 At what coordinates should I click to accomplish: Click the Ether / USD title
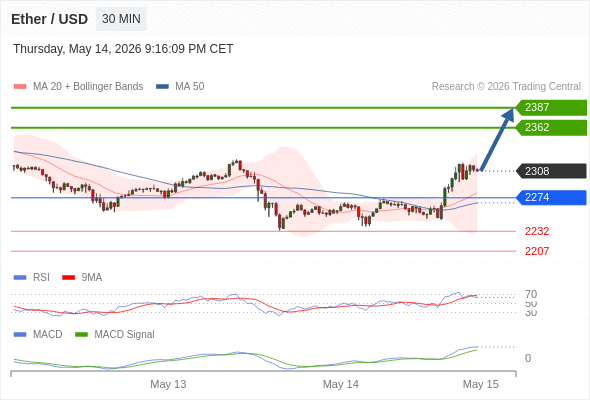[x=49, y=19]
